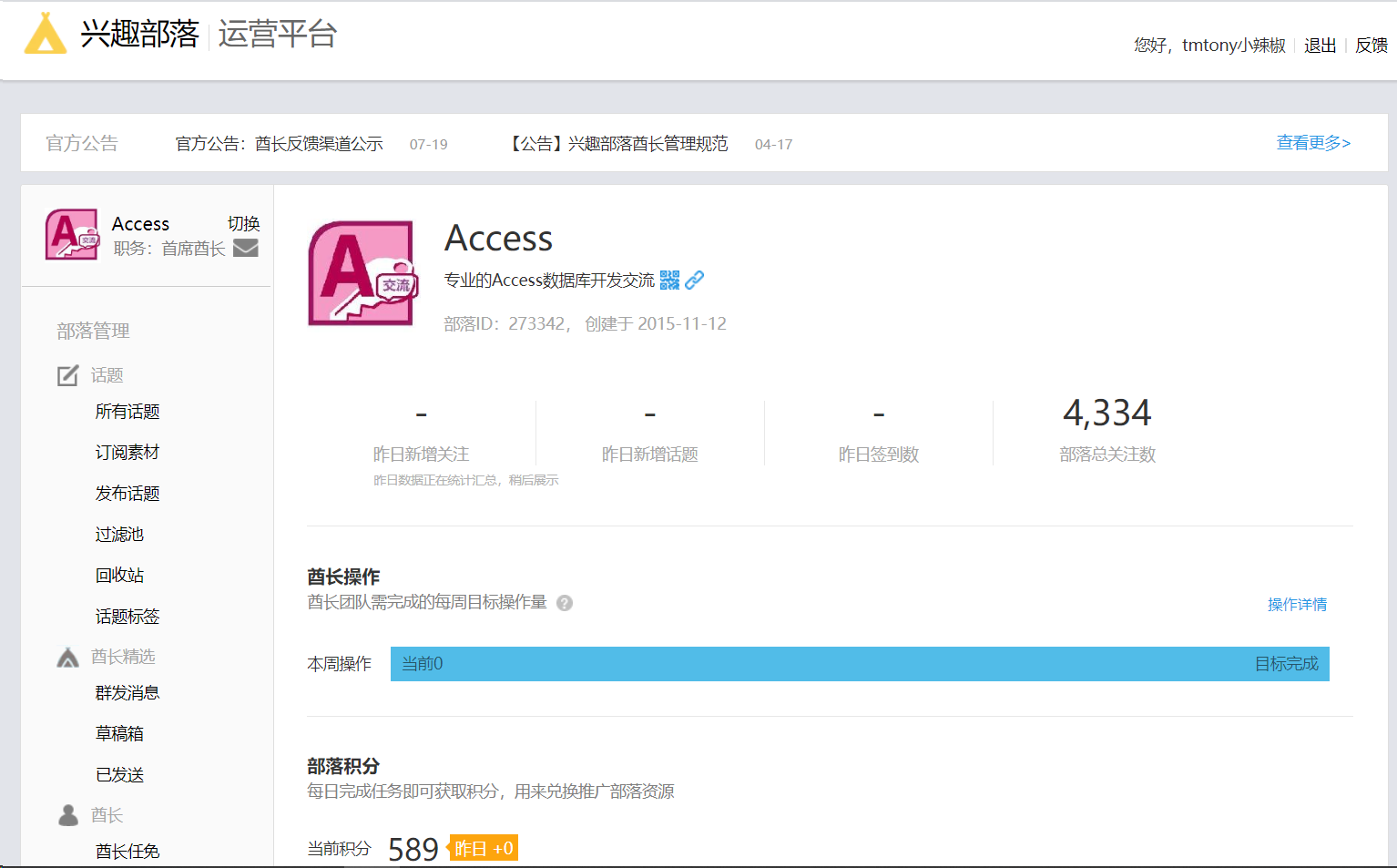Click the question mark help icon

[x=565, y=603]
